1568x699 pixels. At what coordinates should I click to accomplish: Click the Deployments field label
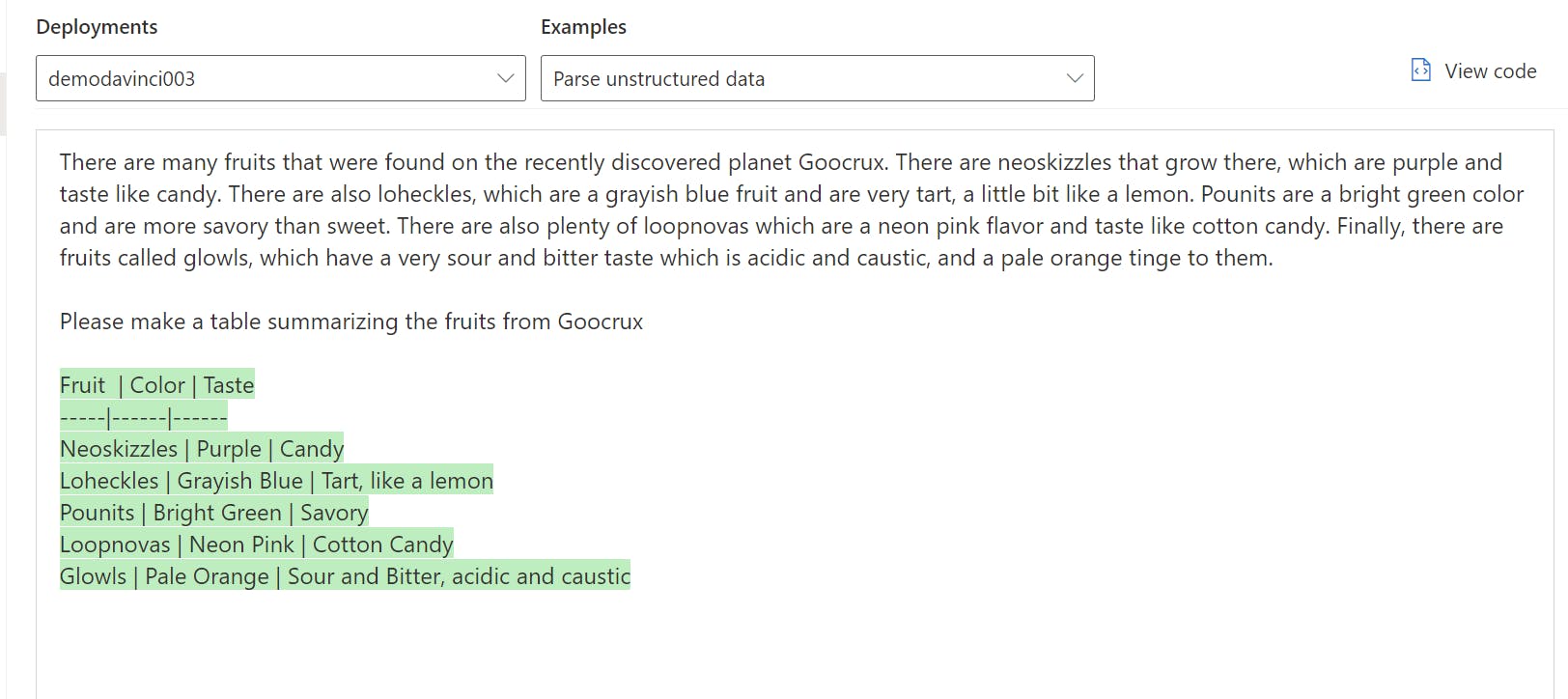97,27
